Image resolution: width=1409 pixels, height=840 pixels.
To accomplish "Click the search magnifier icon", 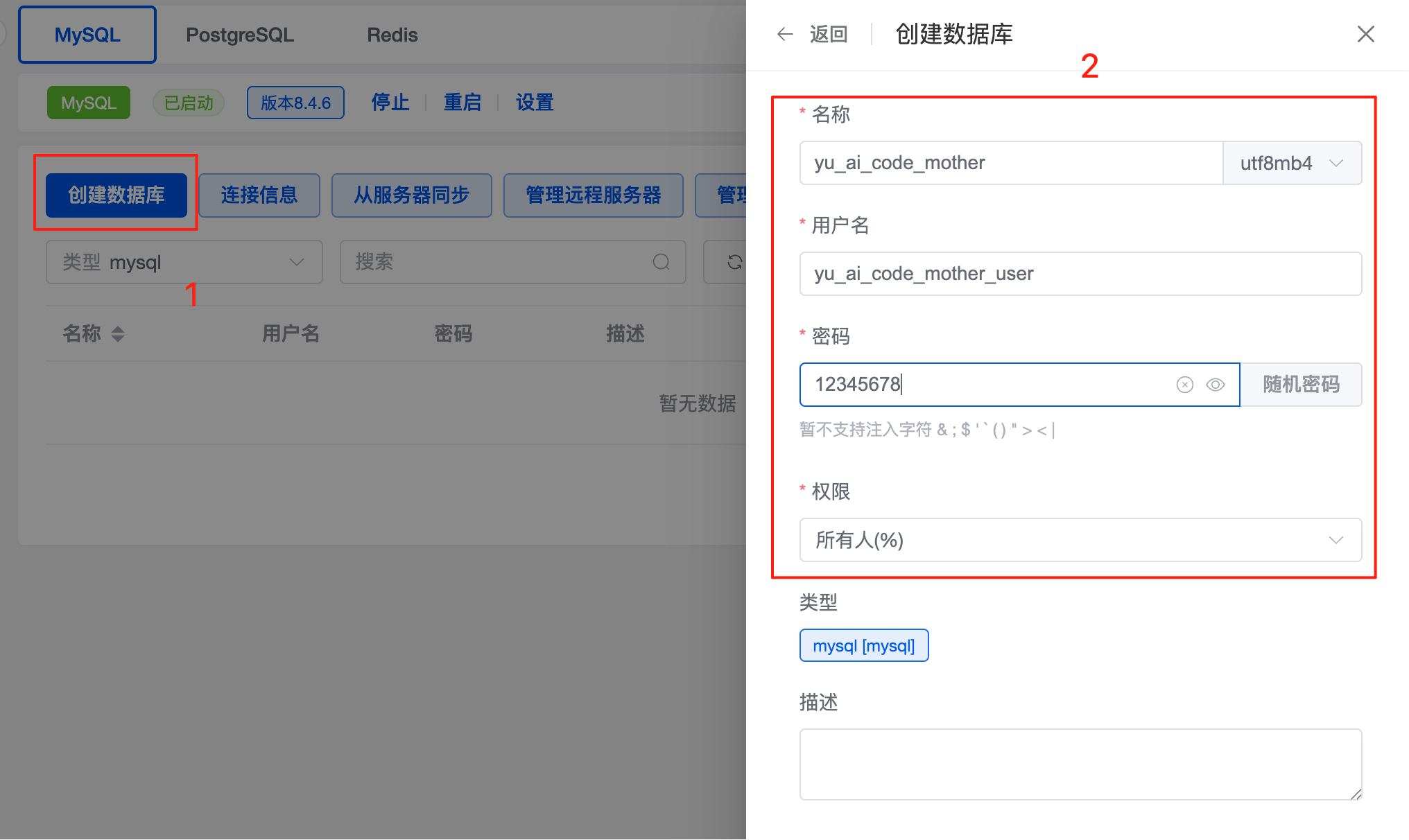I will tap(661, 262).
